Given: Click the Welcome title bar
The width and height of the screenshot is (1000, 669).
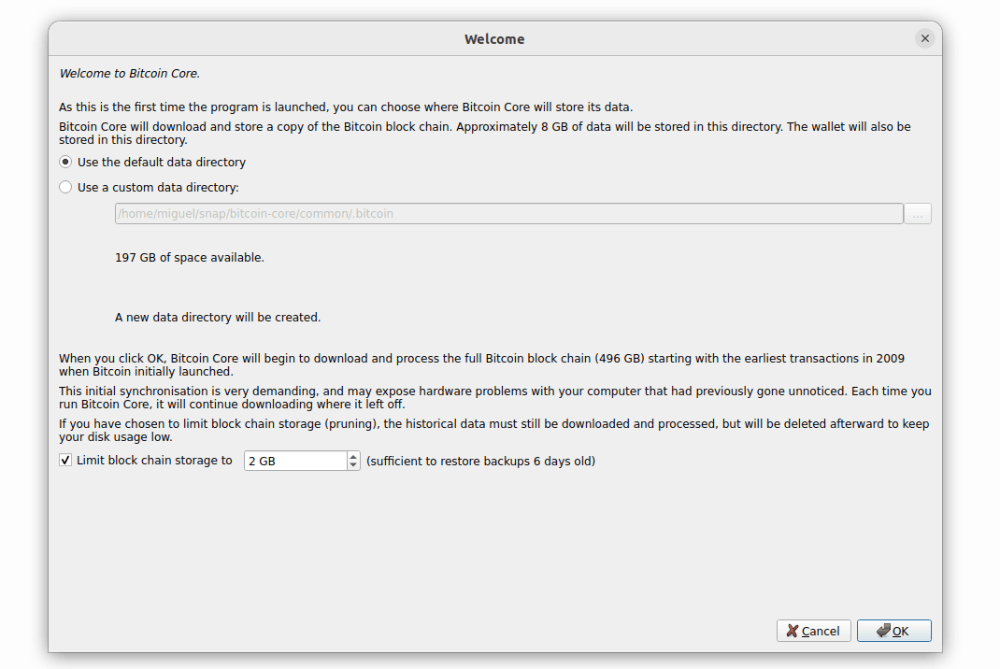Looking at the screenshot, I should (495, 39).
